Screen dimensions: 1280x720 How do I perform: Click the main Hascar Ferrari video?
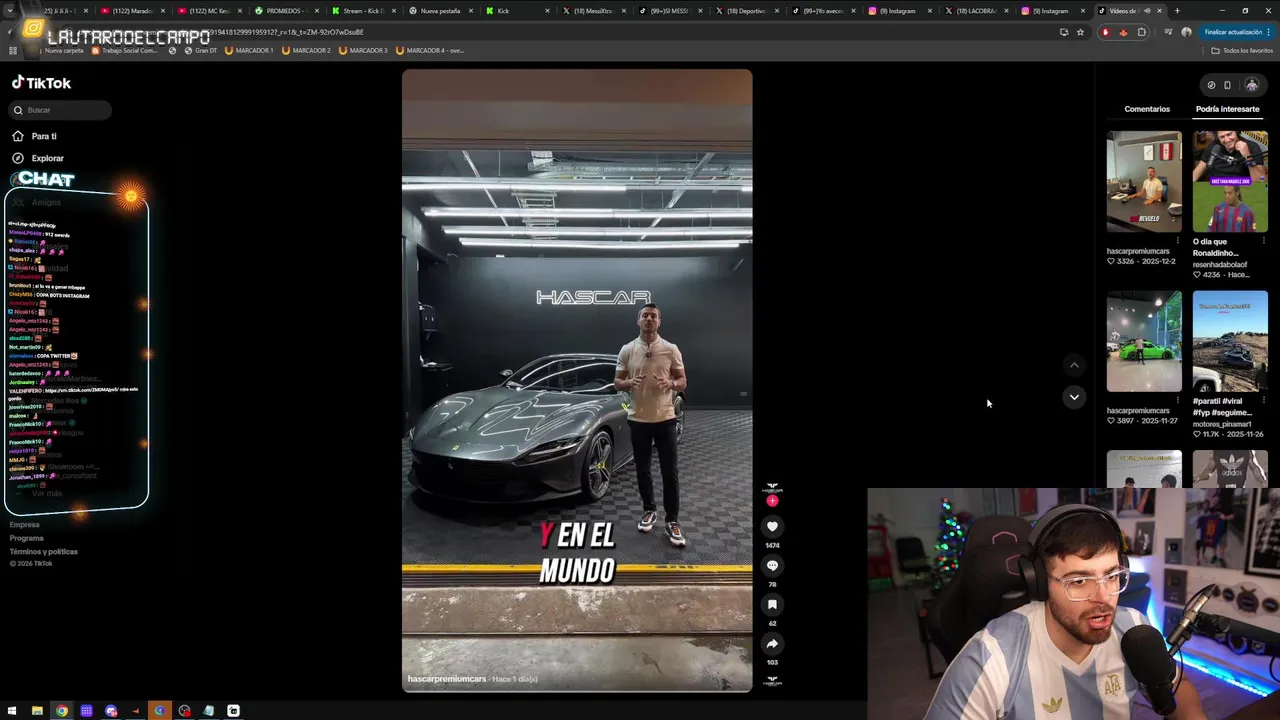(x=577, y=380)
